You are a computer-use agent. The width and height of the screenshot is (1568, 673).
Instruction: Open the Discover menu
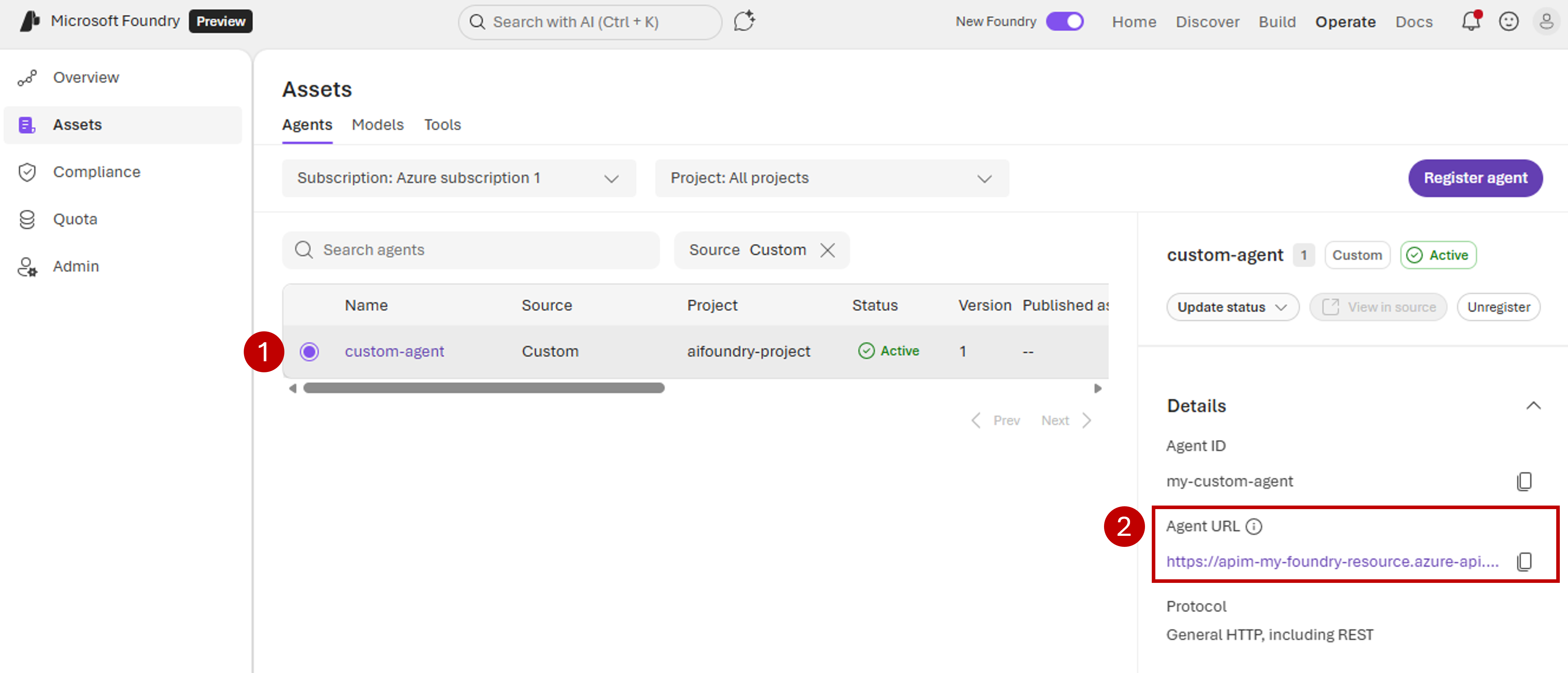(1208, 21)
